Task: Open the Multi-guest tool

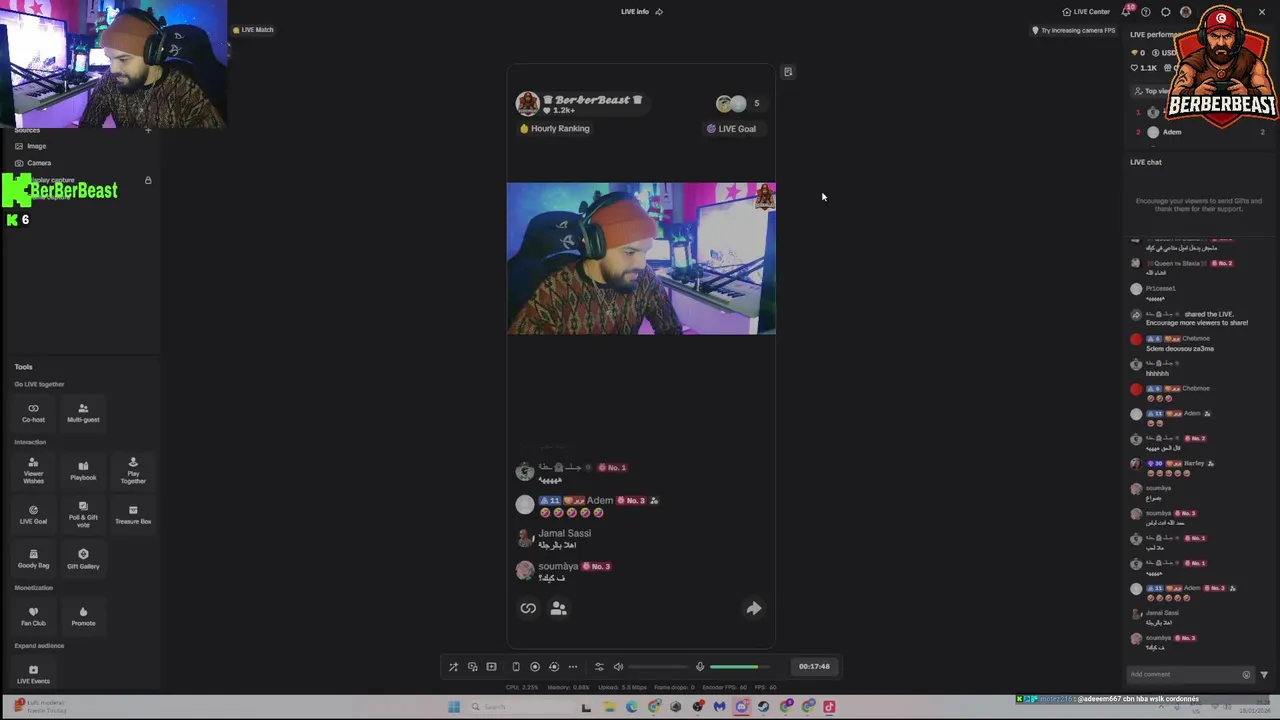Action: (83, 412)
